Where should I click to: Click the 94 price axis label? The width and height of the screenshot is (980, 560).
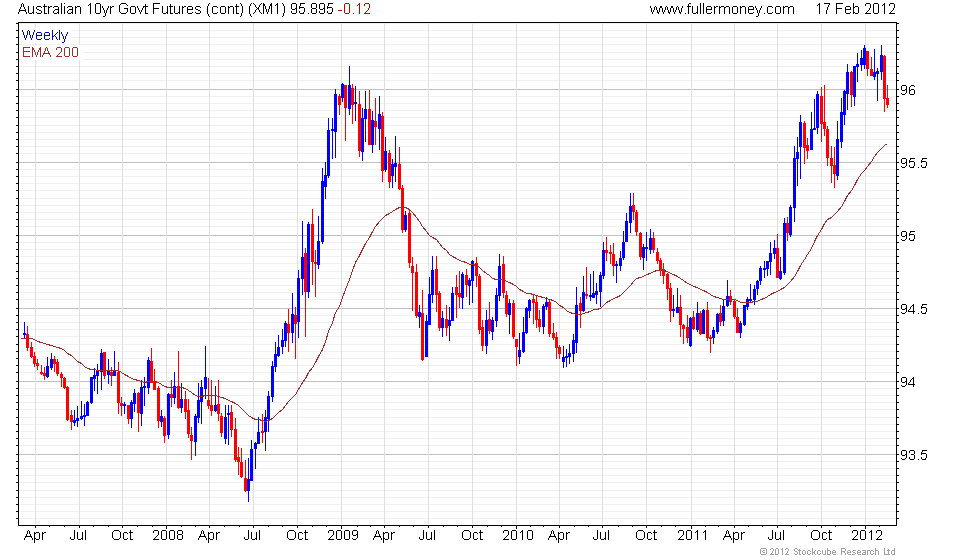[x=908, y=382]
